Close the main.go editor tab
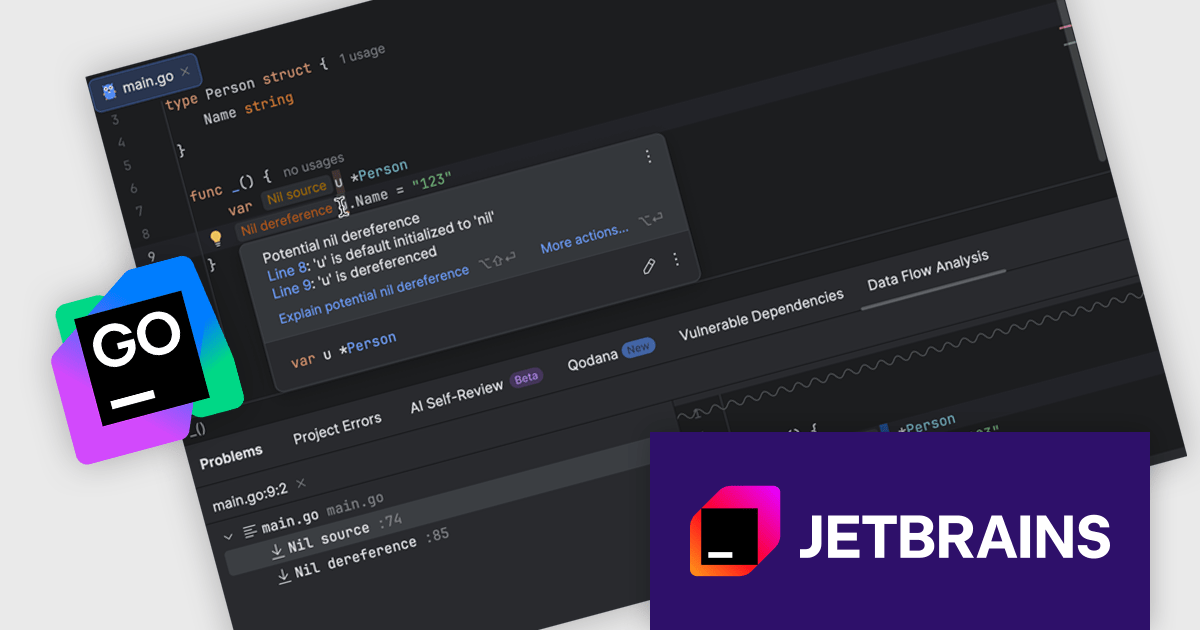The image size is (1200, 630). (184, 71)
